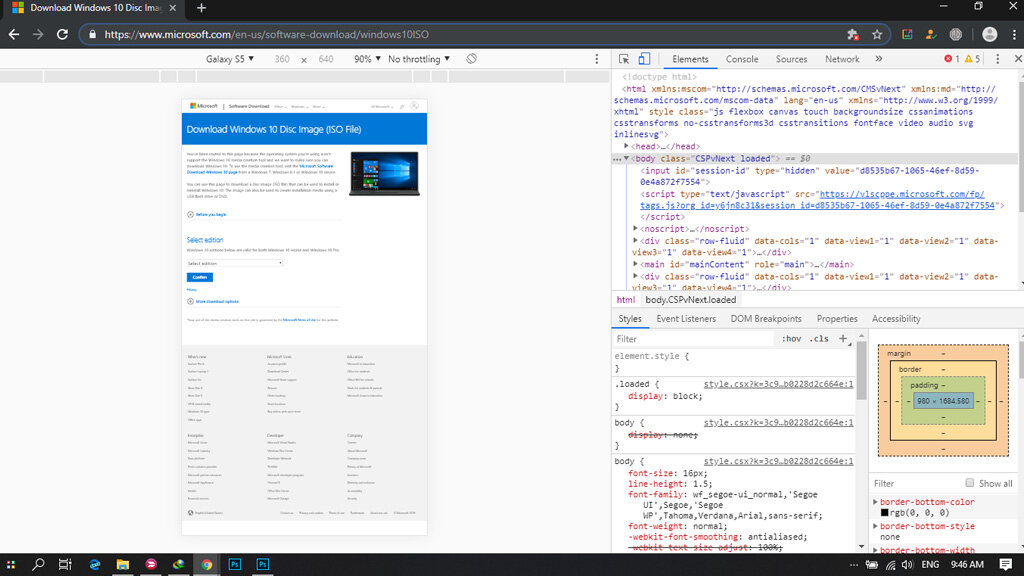Open the Properties sub-tab
The width and height of the screenshot is (1024, 576).
(x=837, y=319)
